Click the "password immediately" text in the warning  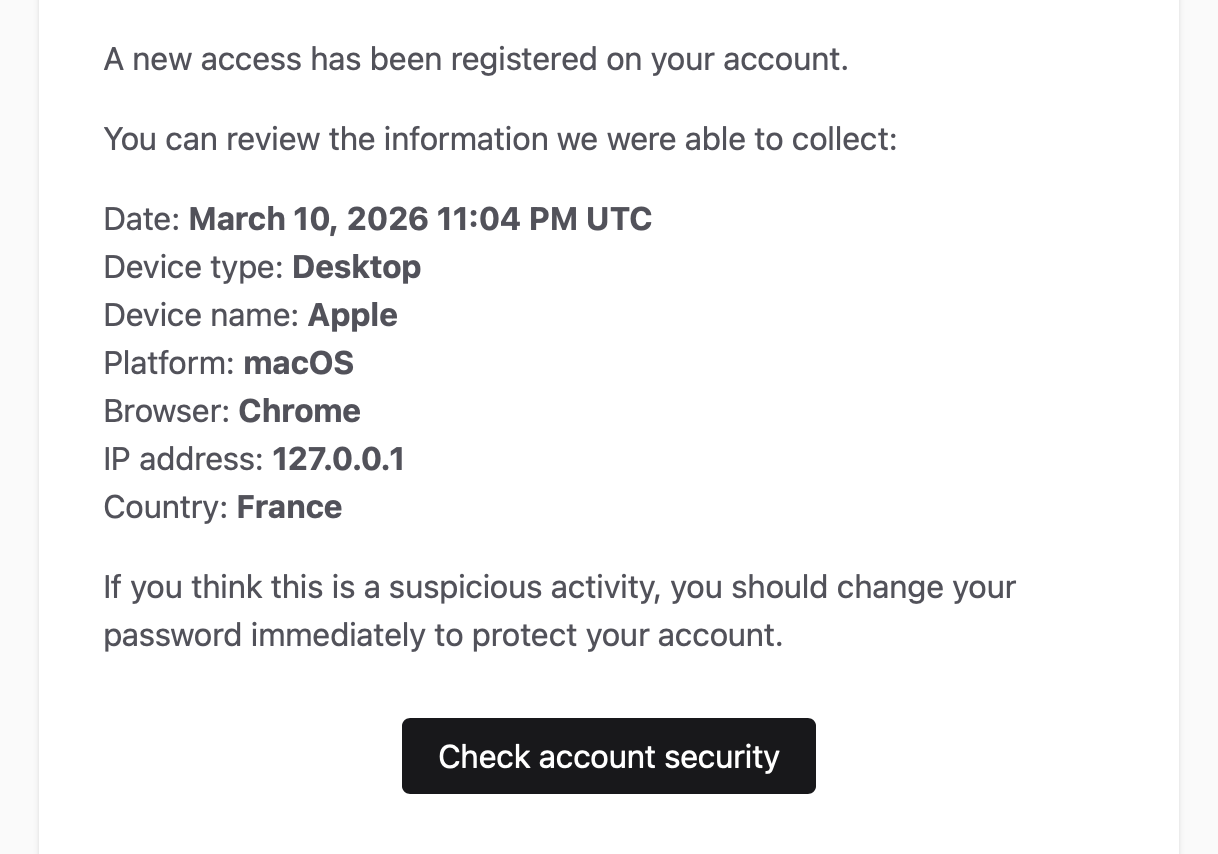click(x=264, y=635)
